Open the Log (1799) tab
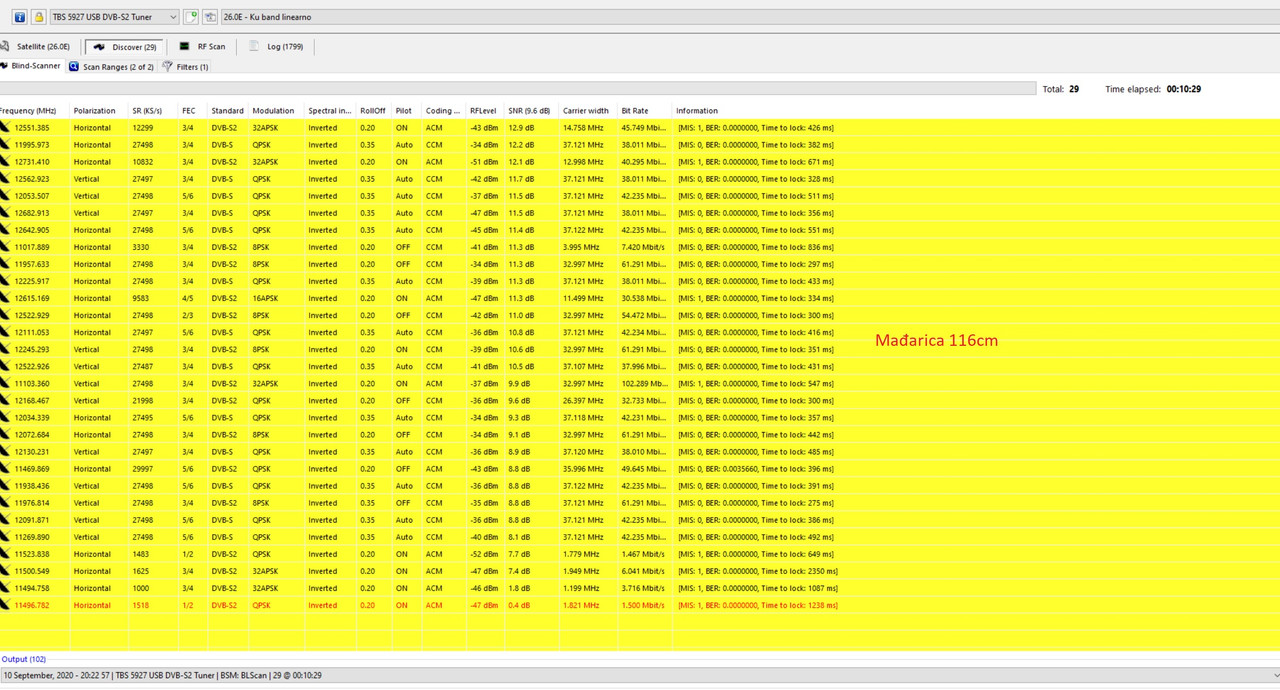The image size is (1280, 690). point(276,46)
